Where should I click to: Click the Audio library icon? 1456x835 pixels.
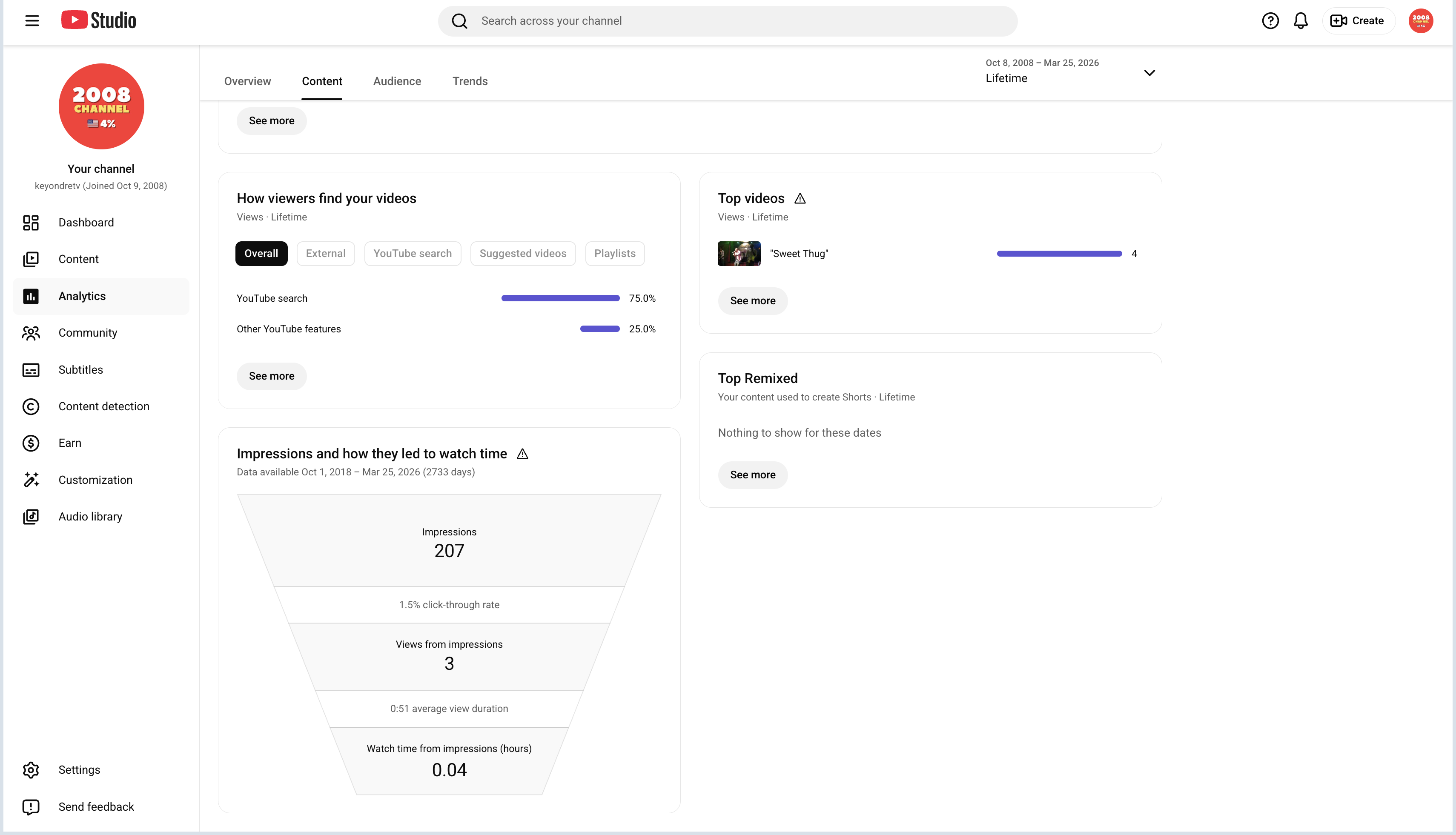click(31, 517)
